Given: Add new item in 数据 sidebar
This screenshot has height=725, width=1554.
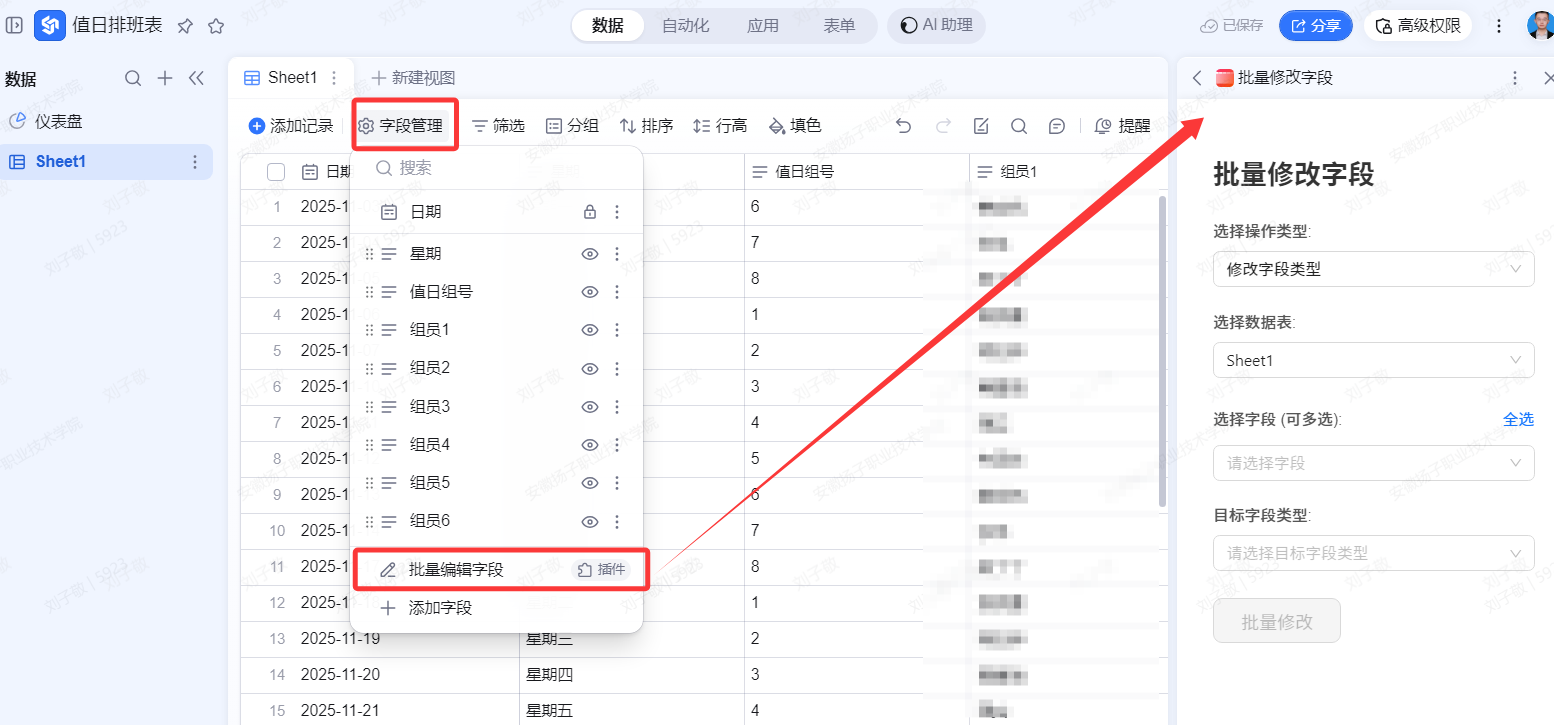Looking at the screenshot, I should [166, 79].
